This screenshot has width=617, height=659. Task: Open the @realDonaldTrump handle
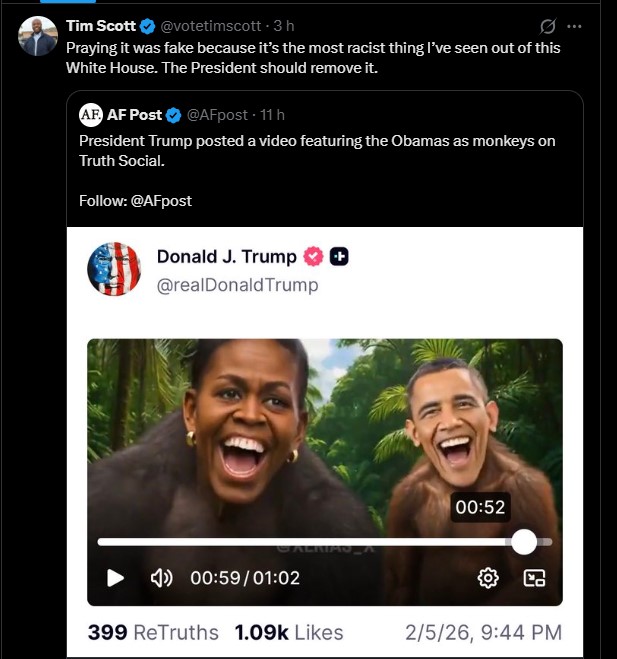pos(237,285)
